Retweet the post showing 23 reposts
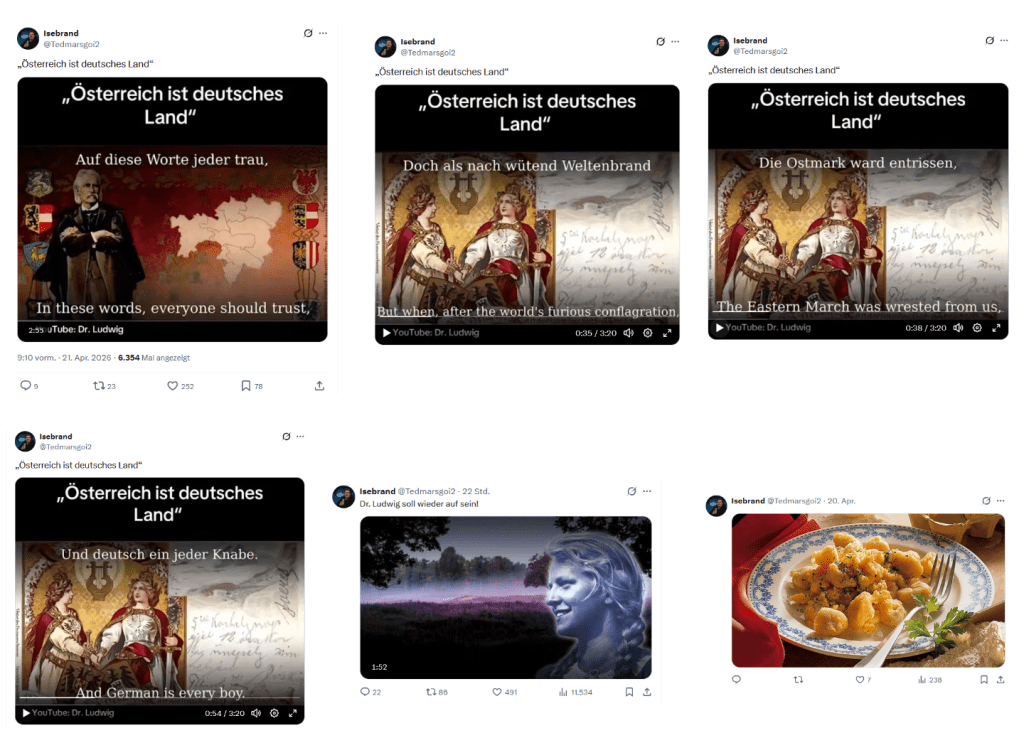This screenshot has width=1024, height=743. [99, 386]
